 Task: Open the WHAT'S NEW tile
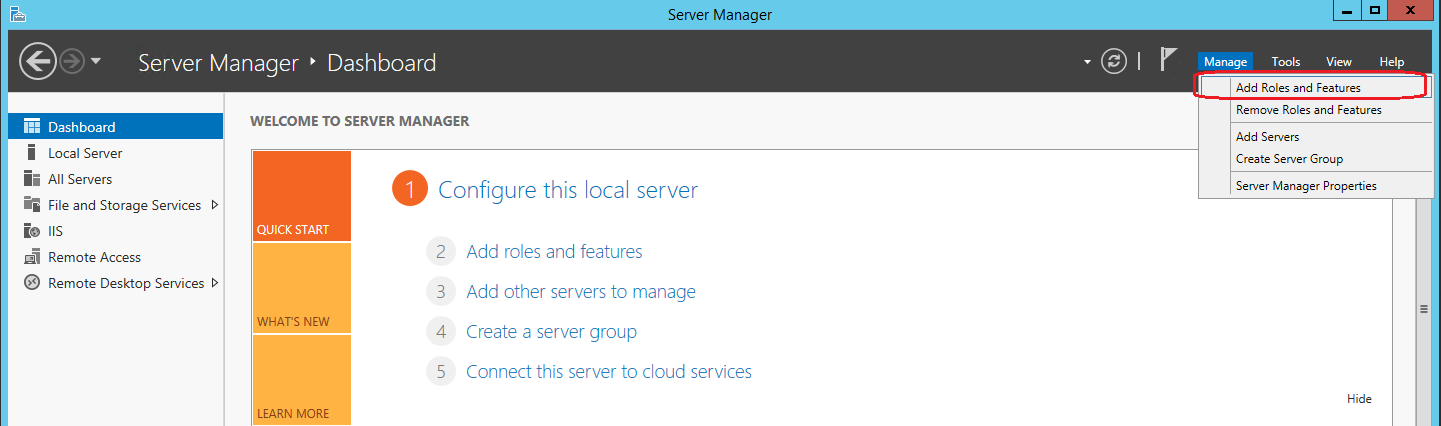(301, 288)
